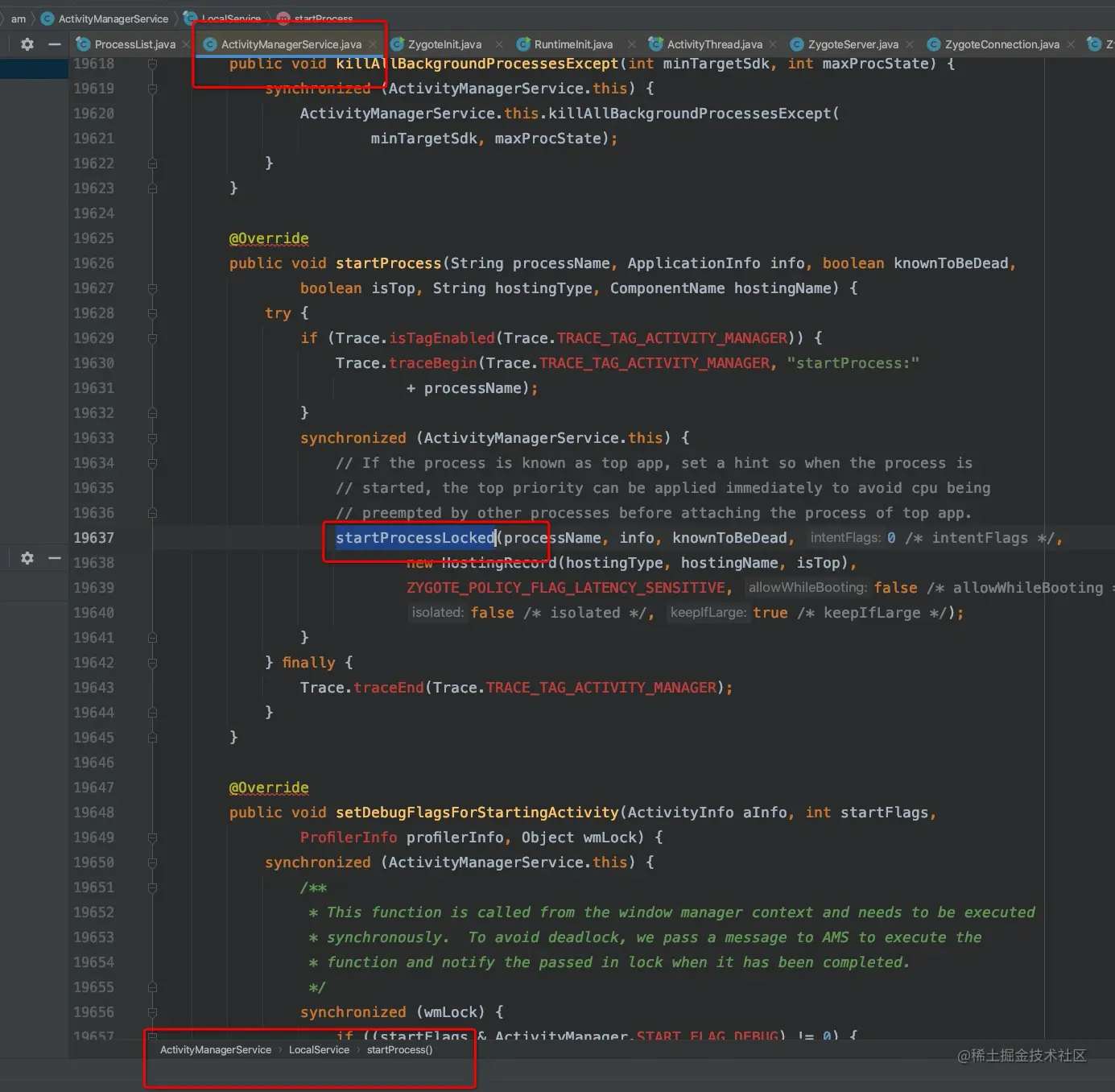Click the 'am' package in navigation bar

18,19
